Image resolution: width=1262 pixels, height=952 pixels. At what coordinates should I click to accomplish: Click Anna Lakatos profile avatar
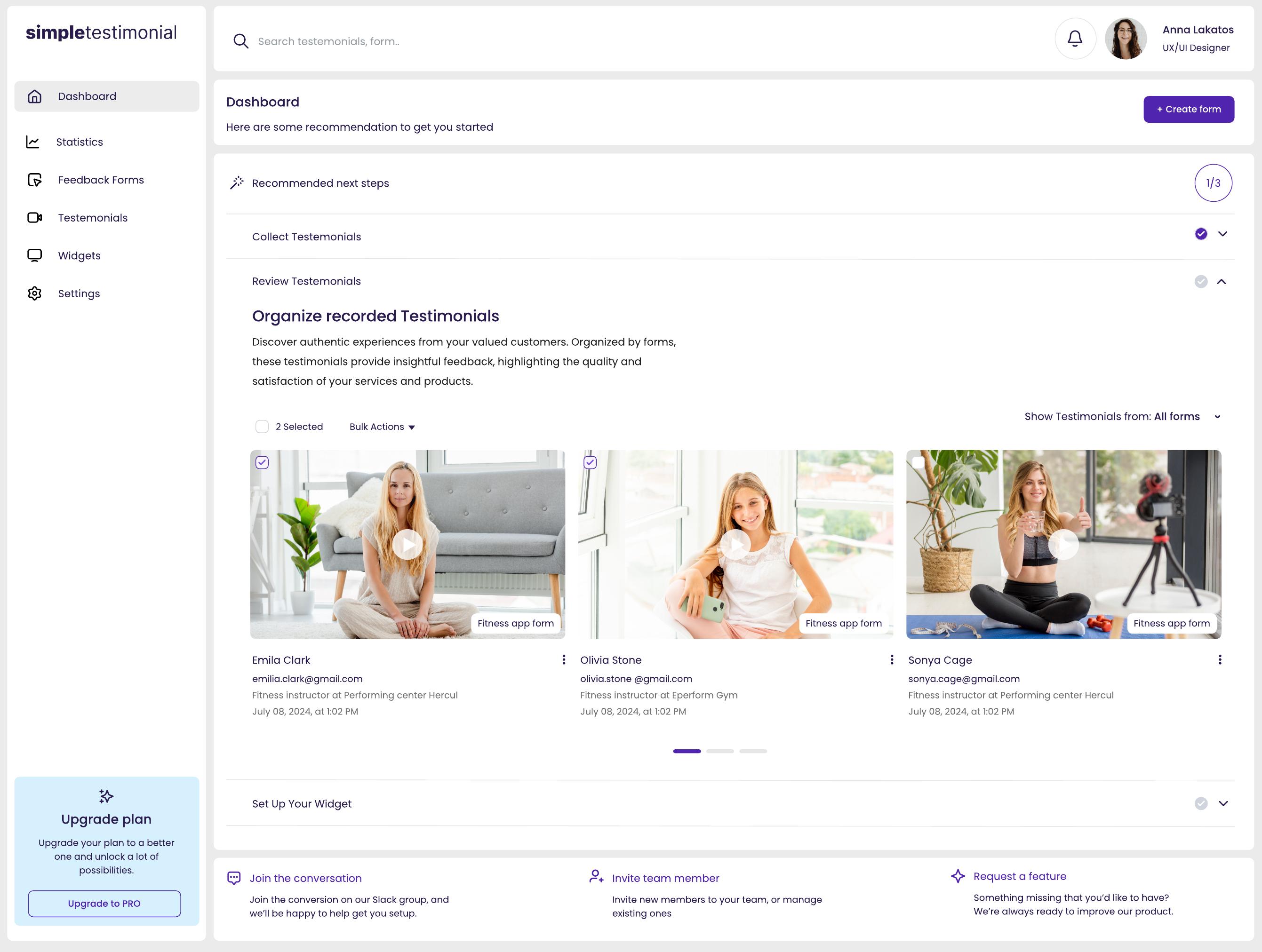click(1125, 39)
